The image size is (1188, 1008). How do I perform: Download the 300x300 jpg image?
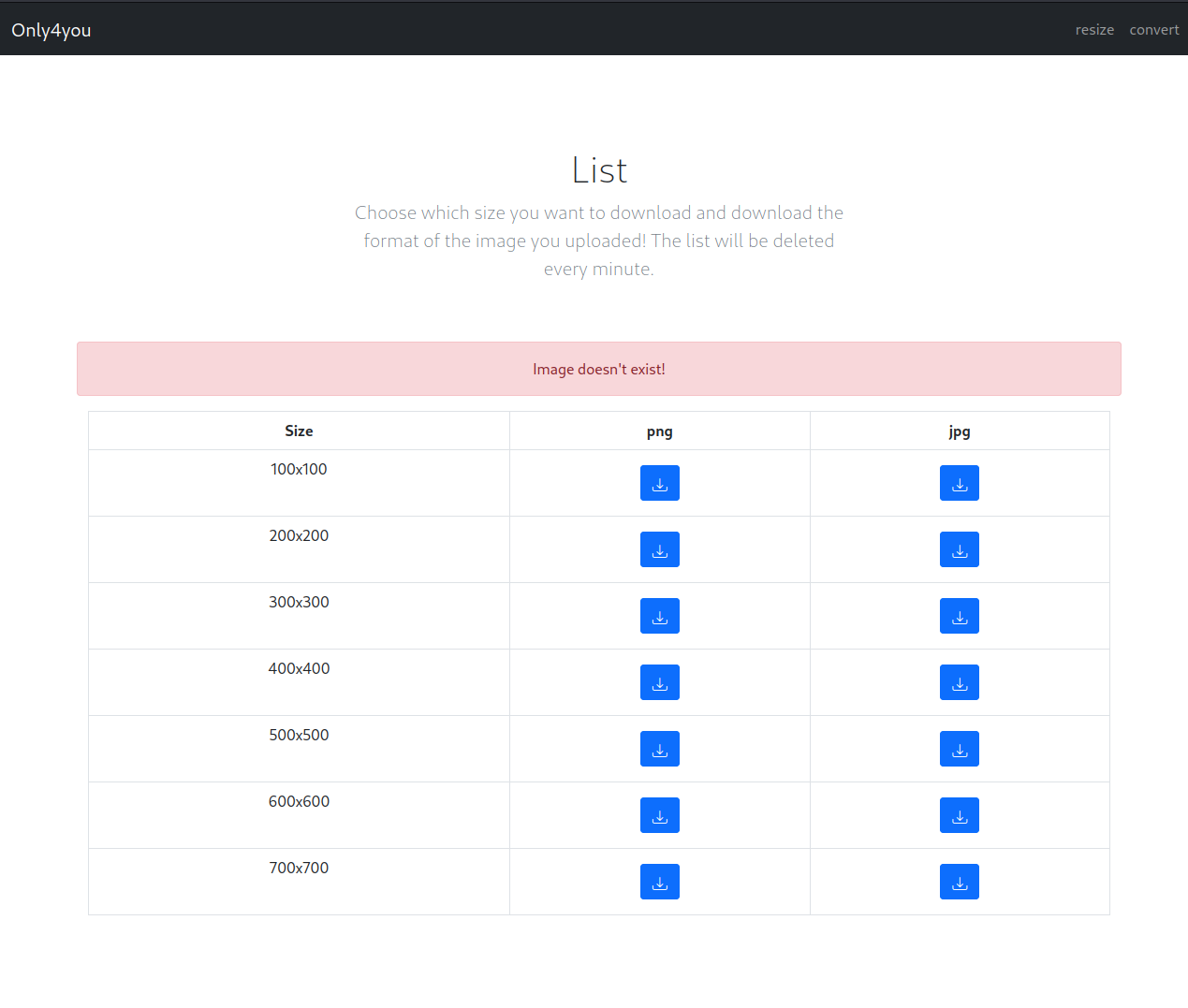(960, 616)
